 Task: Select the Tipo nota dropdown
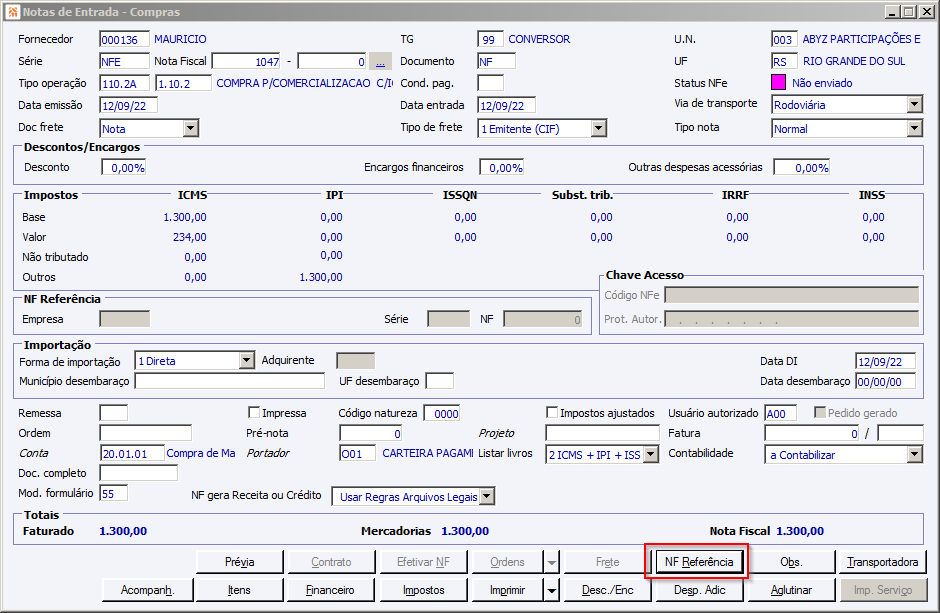[846, 128]
